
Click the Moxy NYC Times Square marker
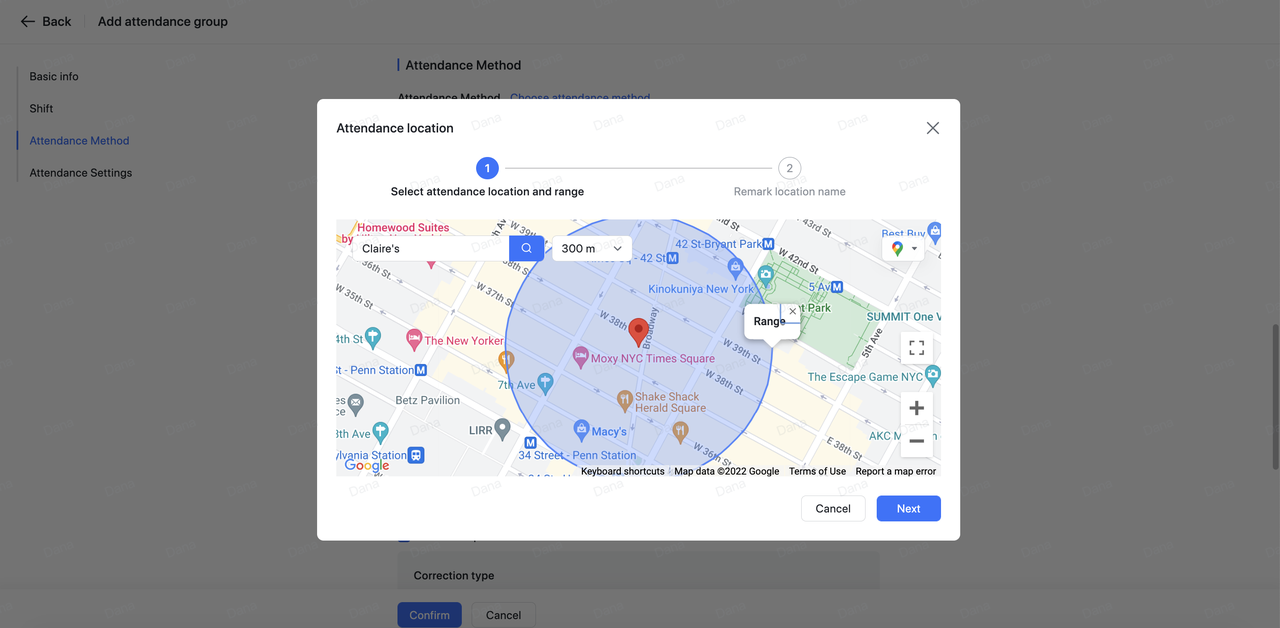pyautogui.click(x=580, y=357)
